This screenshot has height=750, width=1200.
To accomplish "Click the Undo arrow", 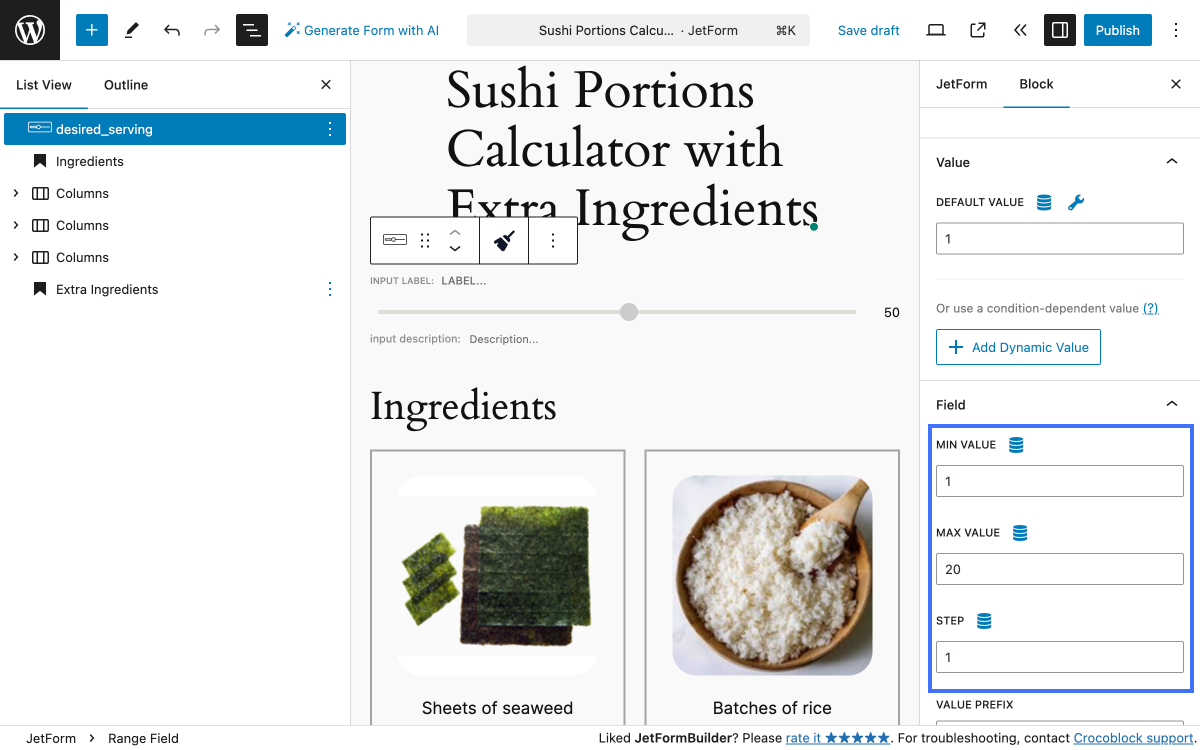I will 172,30.
